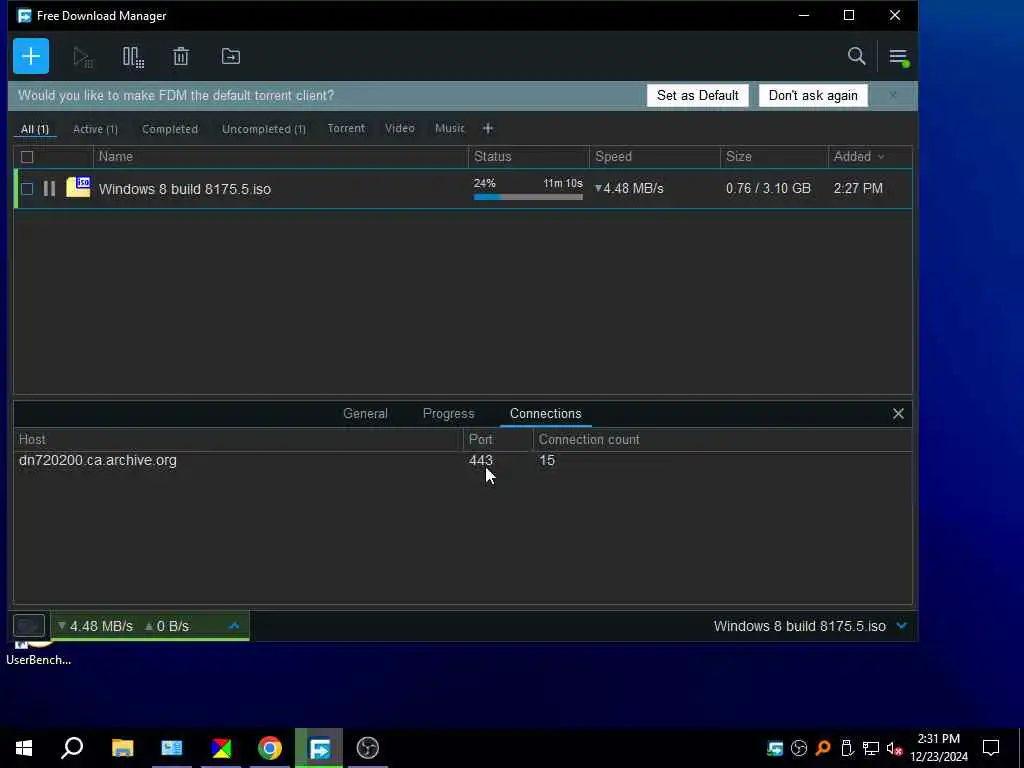This screenshot has height=768, width=1024.
Task: Select the Windows 8 build 8175.5.iso name text
Action: [185, 189]
